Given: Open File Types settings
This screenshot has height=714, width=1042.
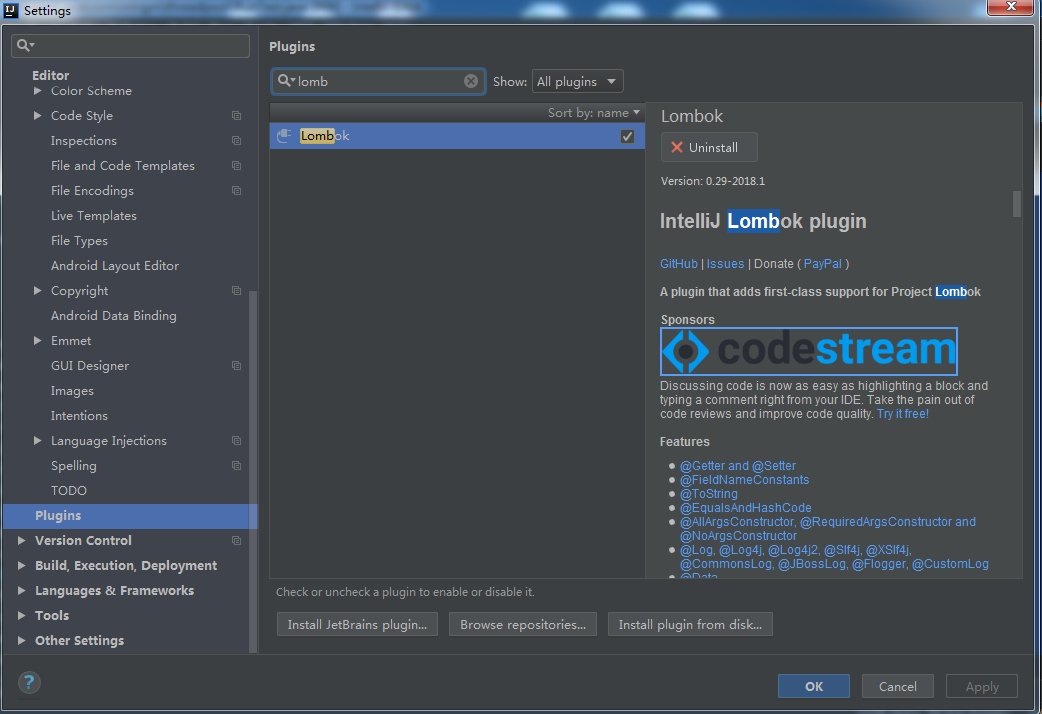Looking at the screenshot, I should coord(79,241).
